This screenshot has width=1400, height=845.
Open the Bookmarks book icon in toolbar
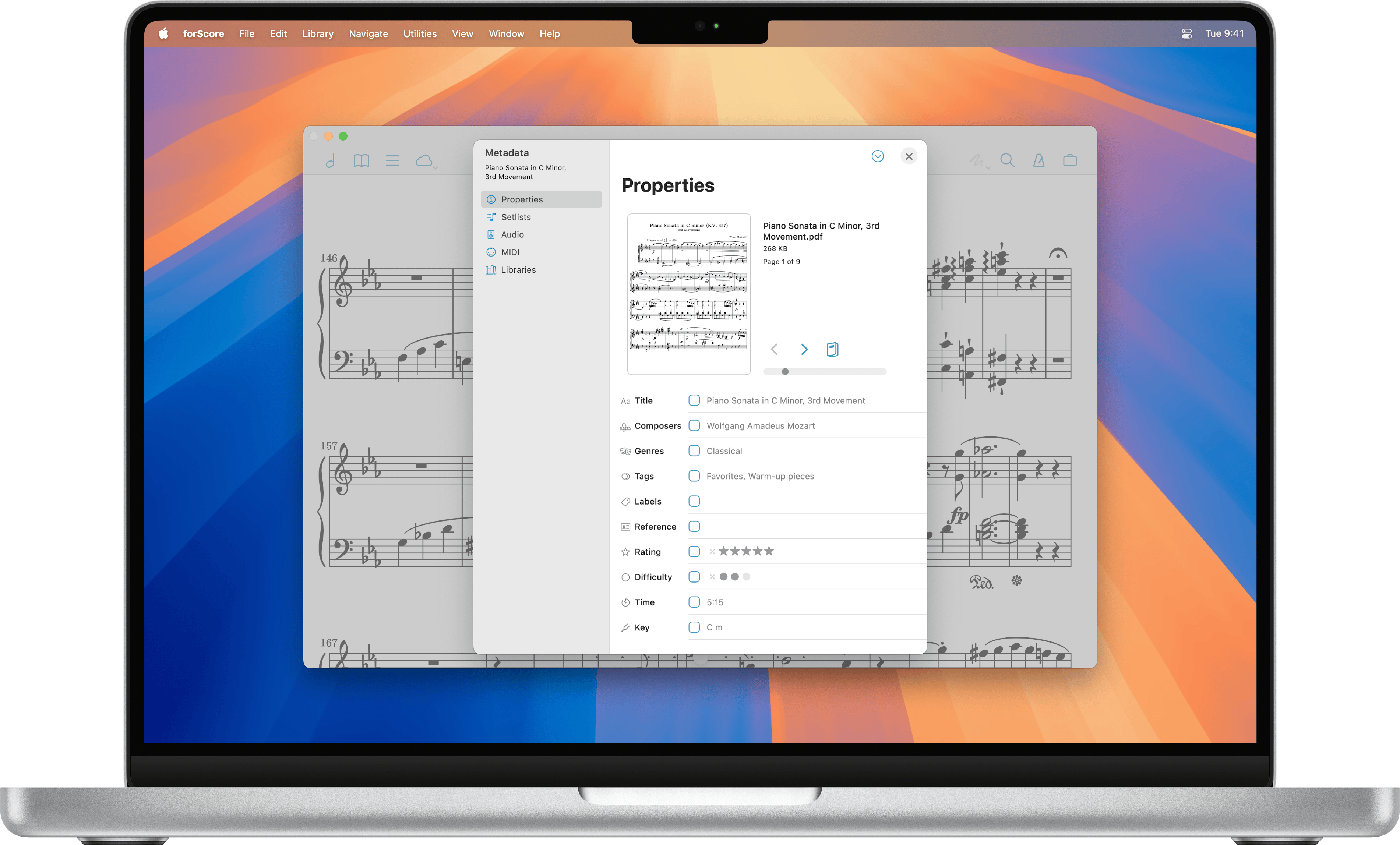tap(362, 161)
